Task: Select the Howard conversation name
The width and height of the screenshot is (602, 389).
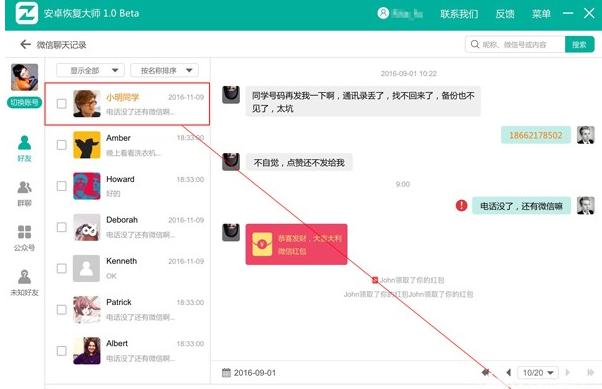Action: pyautogui.click(x=120, y=179)
